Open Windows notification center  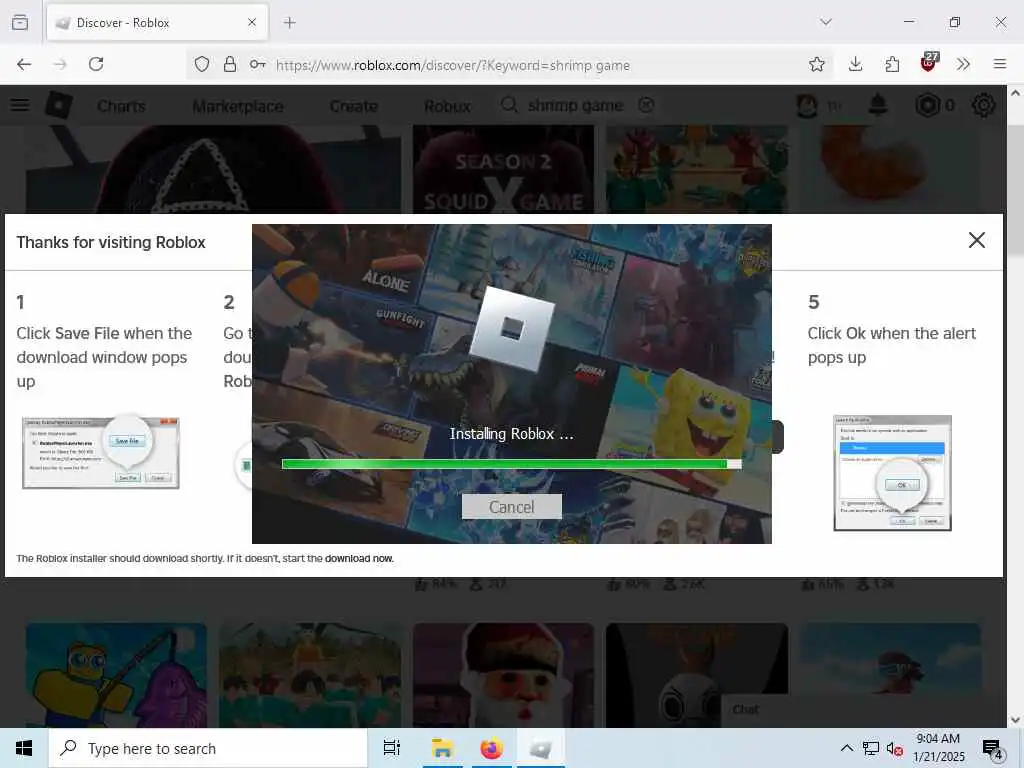[x=992, y=748]
